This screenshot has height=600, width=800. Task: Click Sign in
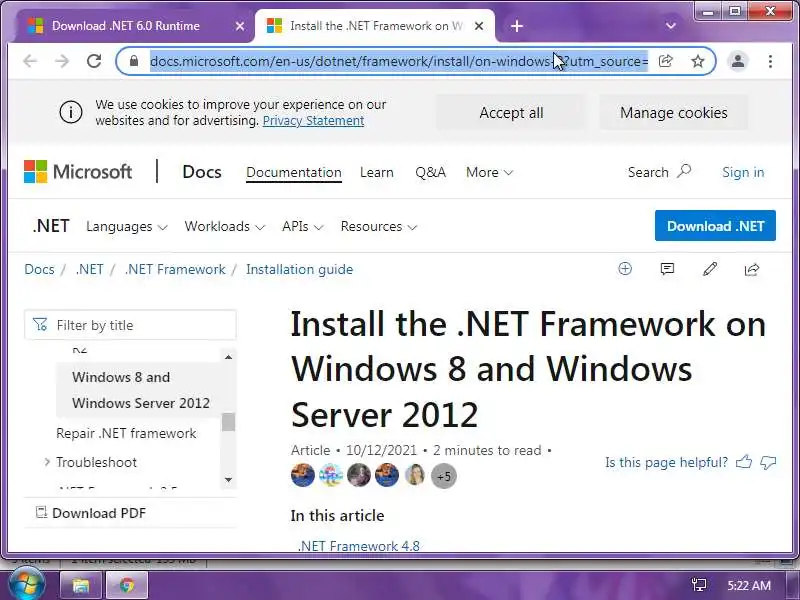(743, 172)
